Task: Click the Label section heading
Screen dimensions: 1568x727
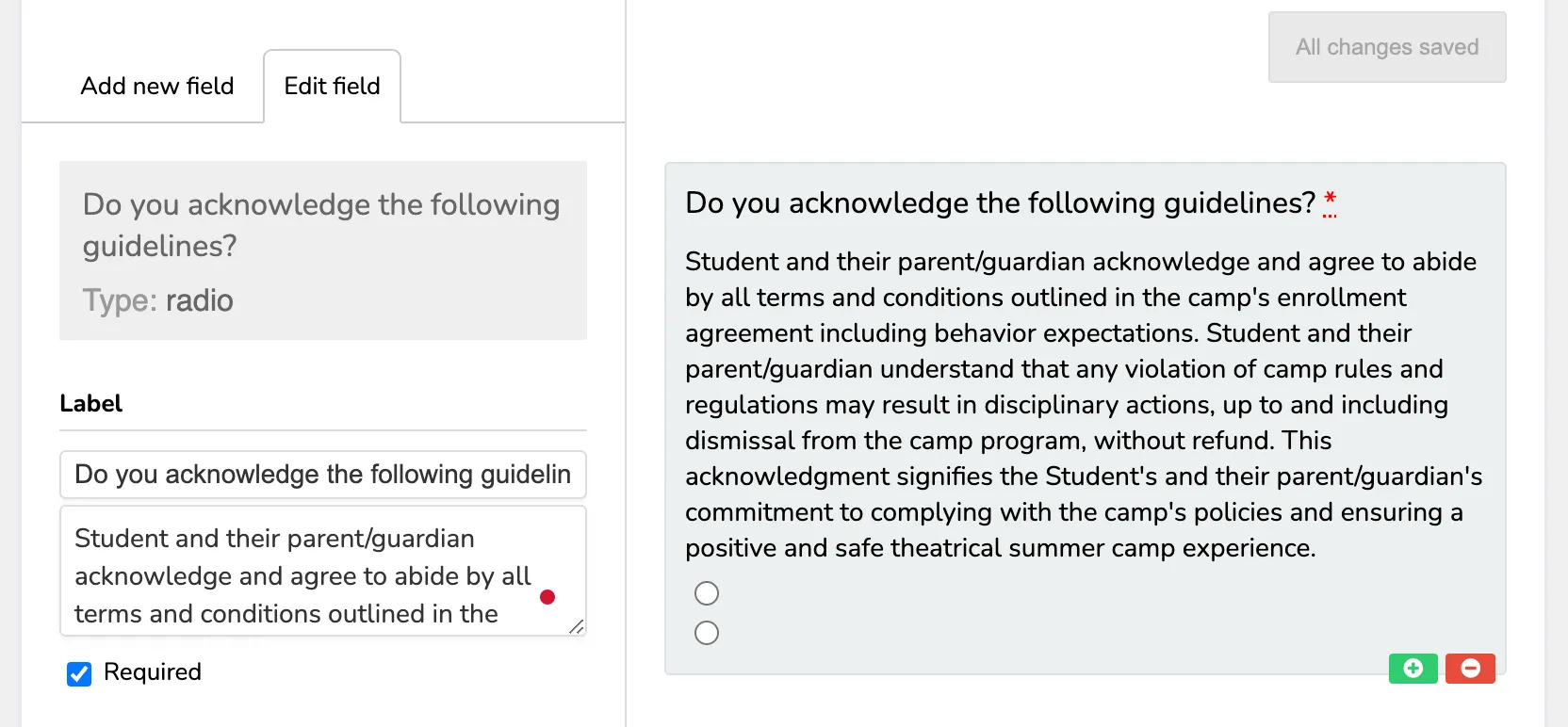Action: (90, 403)
